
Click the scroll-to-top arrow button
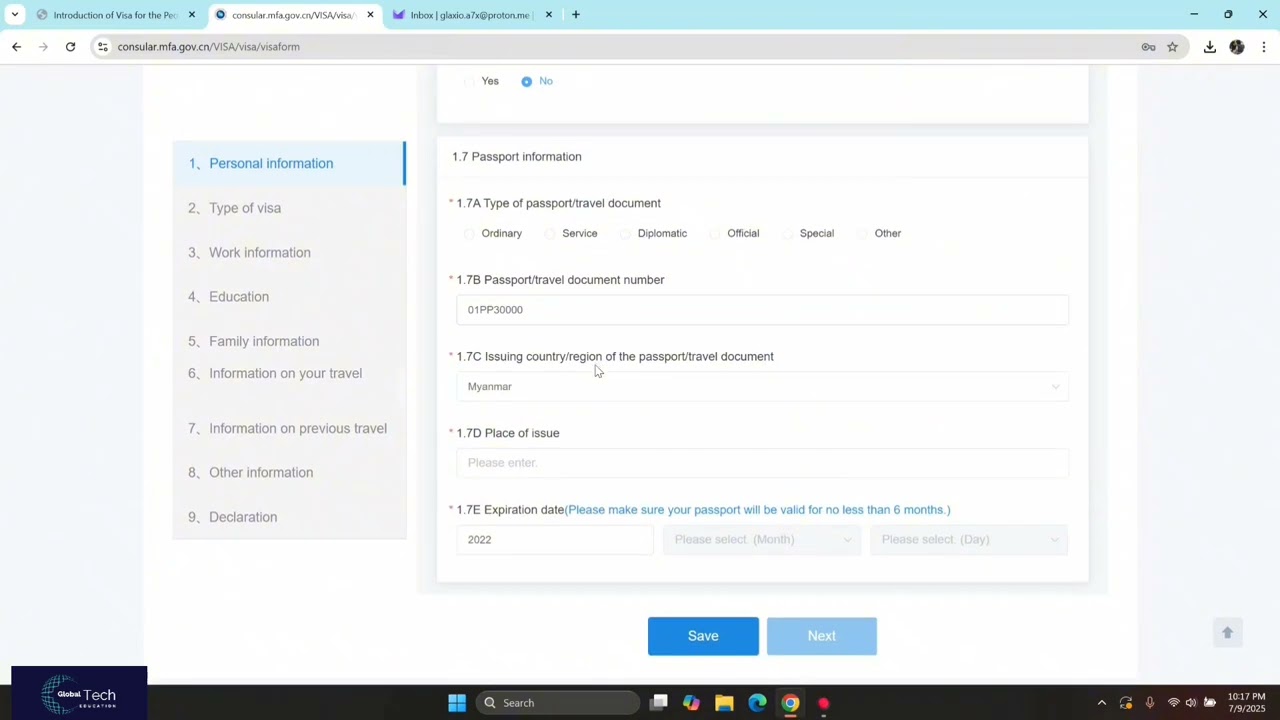click(1227, 633)
